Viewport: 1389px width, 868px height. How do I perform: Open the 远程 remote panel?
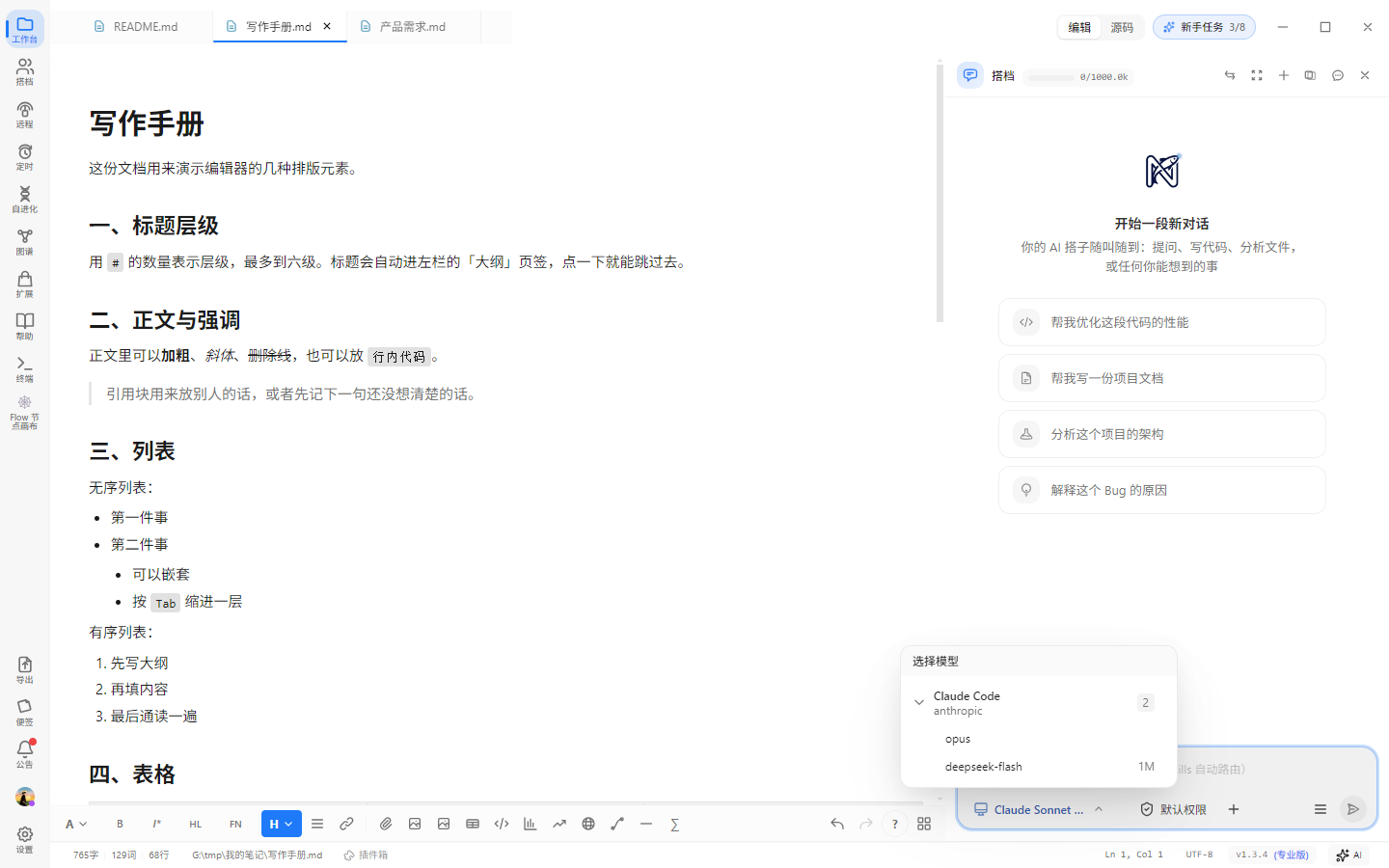point(25,114)
